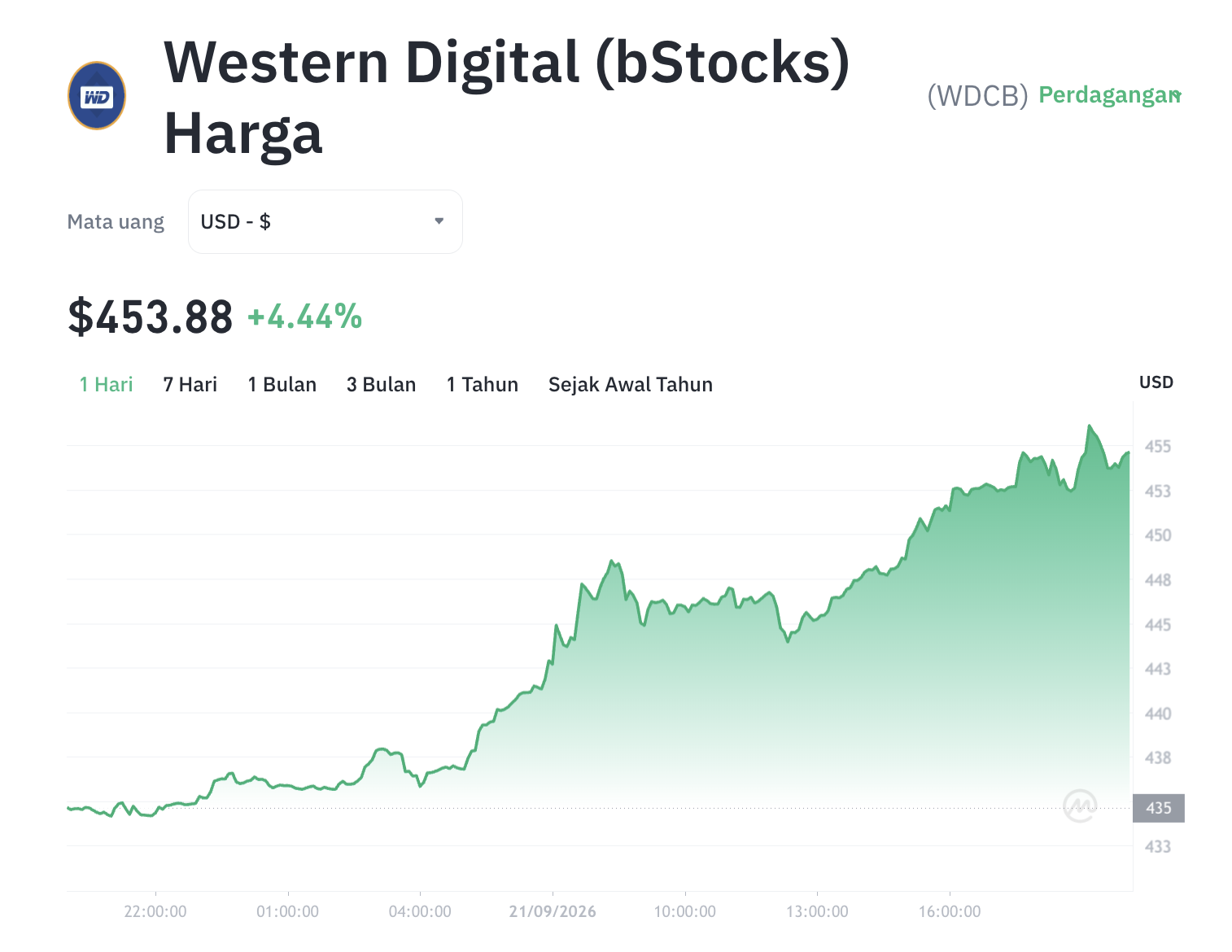Click the 21/09/2026 date marker on axis
The image size is (1232, 952).
pyautogui.click(x=553, y=911)
